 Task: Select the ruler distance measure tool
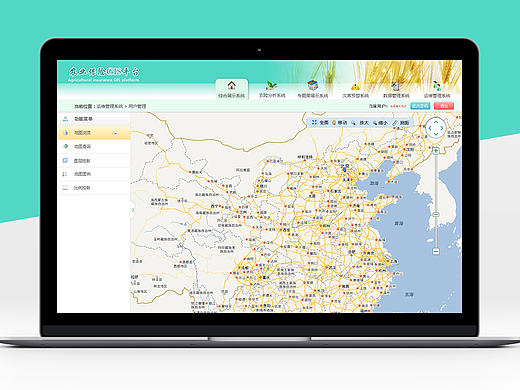[x=400, y=123]
